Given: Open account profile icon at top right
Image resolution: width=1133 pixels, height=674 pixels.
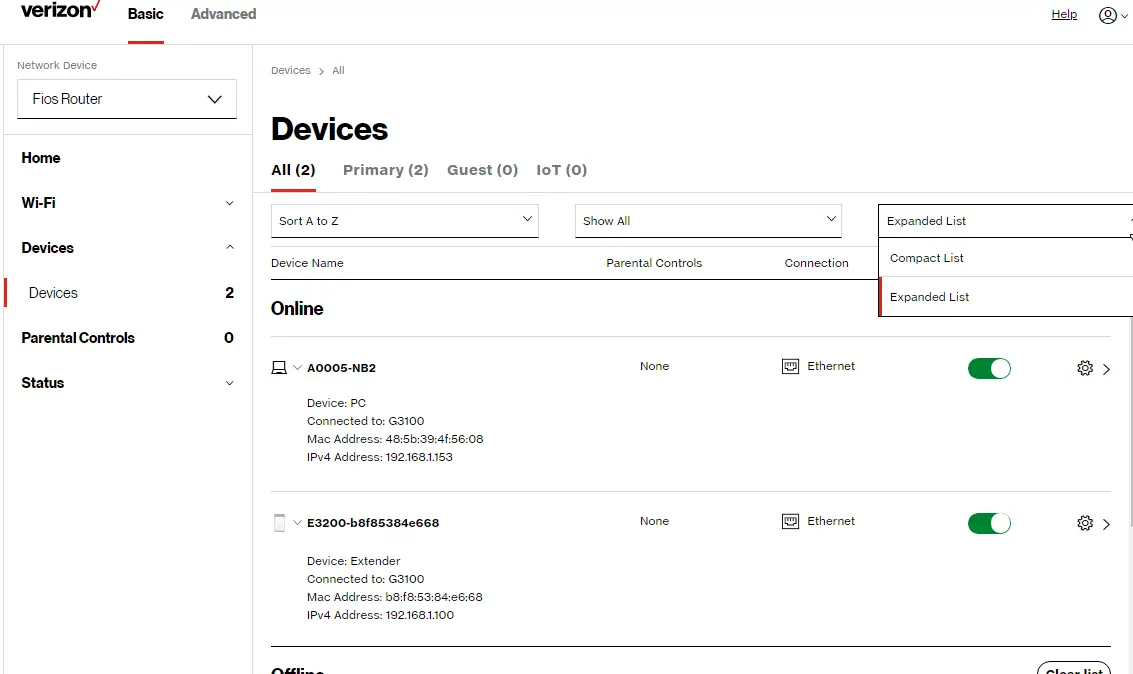Looking at the screenshot, I should 1107,15.
